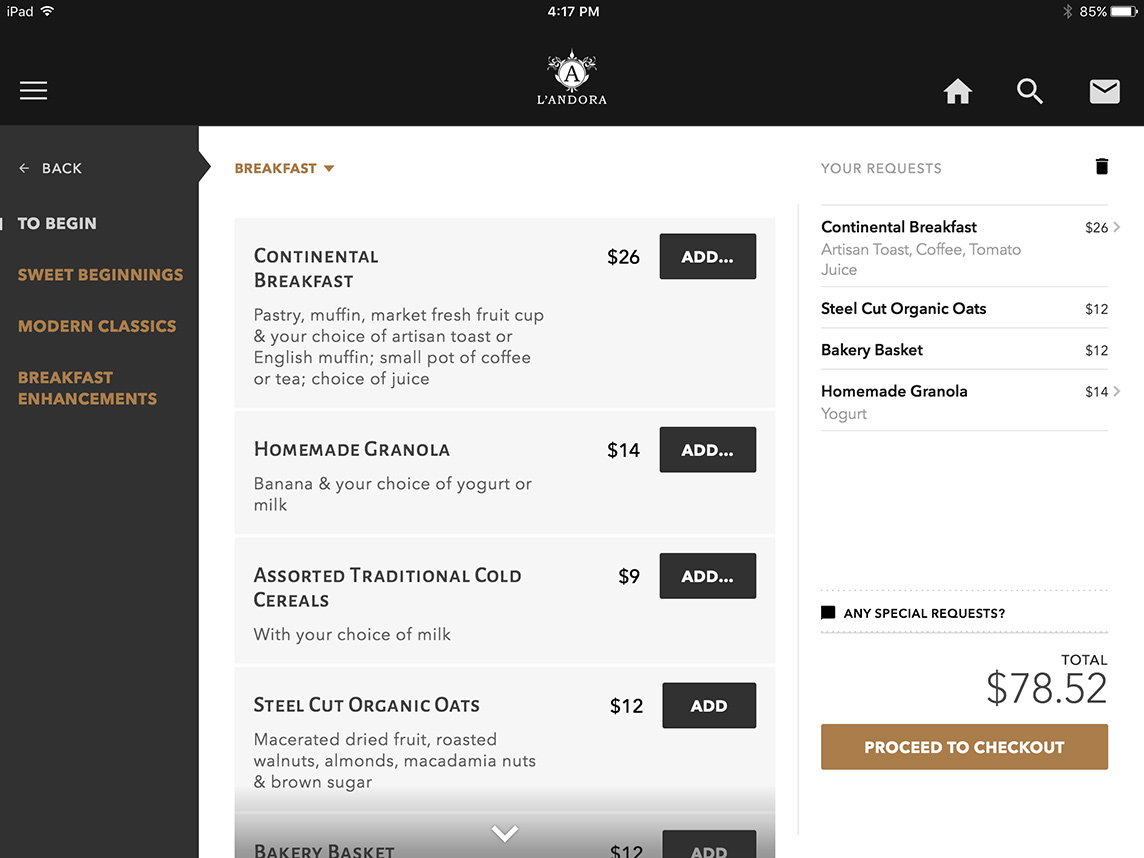
Task: Add Assorted Traditional Cold Cereals
Action: tap(707, 576)
